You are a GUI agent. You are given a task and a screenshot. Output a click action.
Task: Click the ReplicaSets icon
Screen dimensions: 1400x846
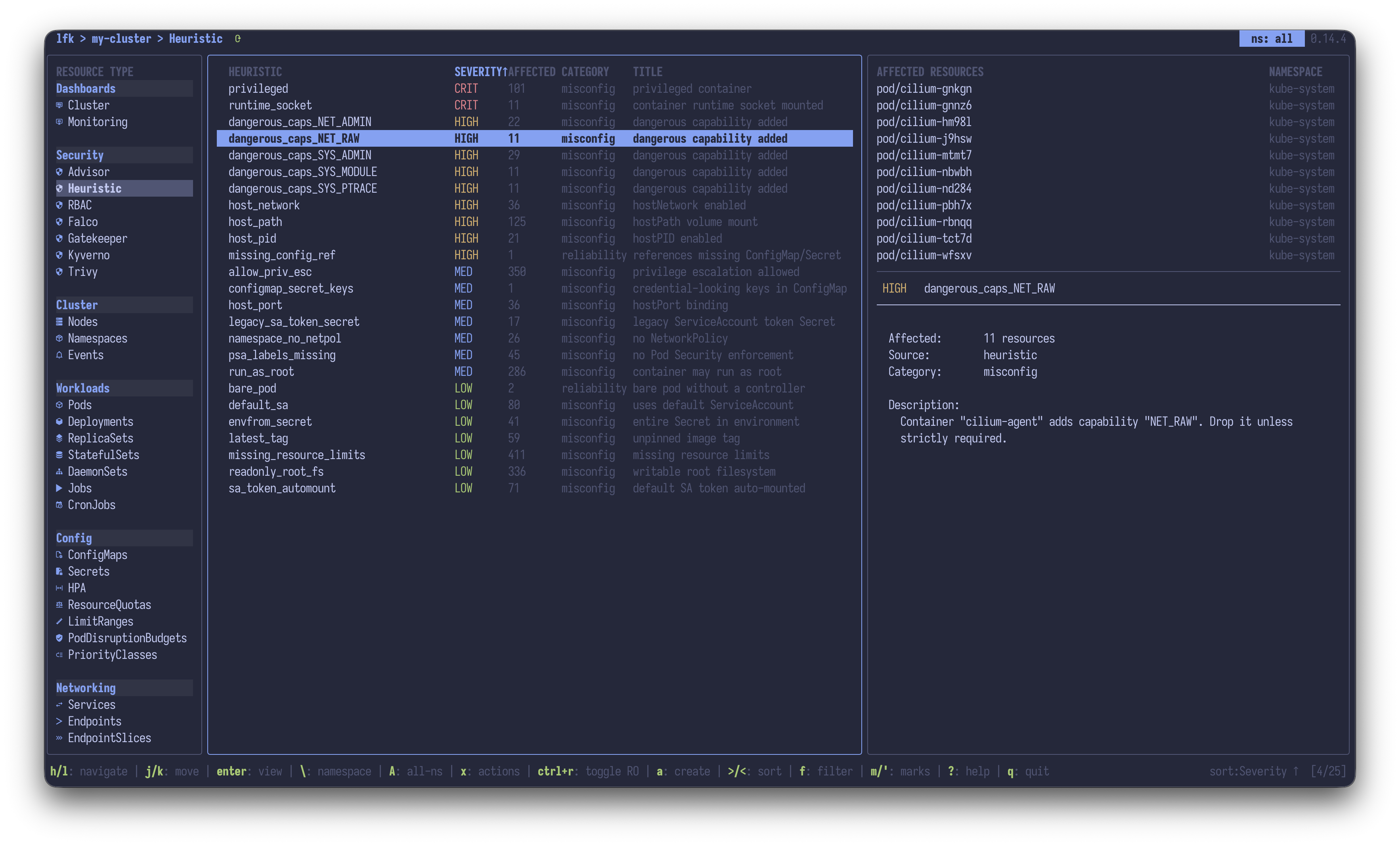(59, 438)
